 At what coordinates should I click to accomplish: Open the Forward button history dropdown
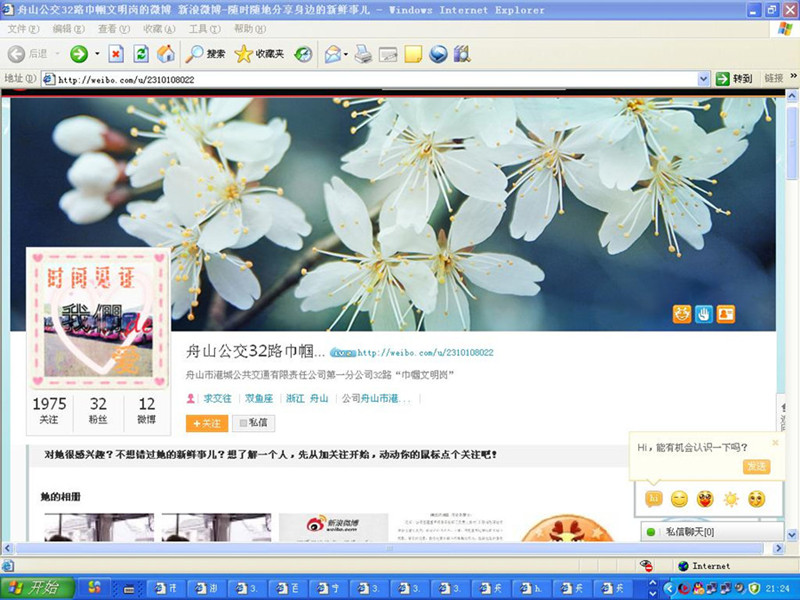pos(97,54)
